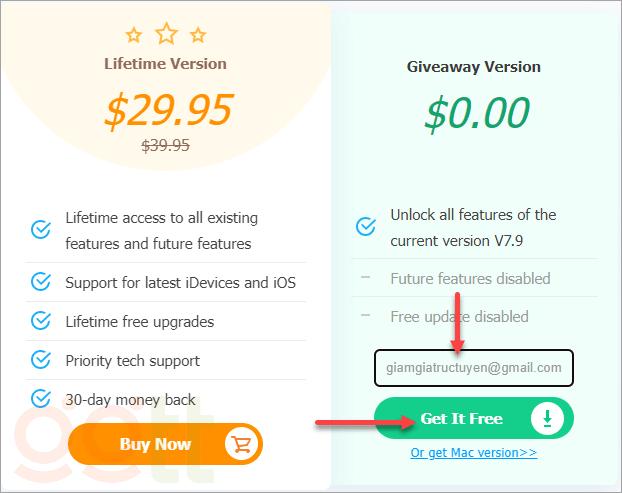Click the left small star icon

coord(134,36)
